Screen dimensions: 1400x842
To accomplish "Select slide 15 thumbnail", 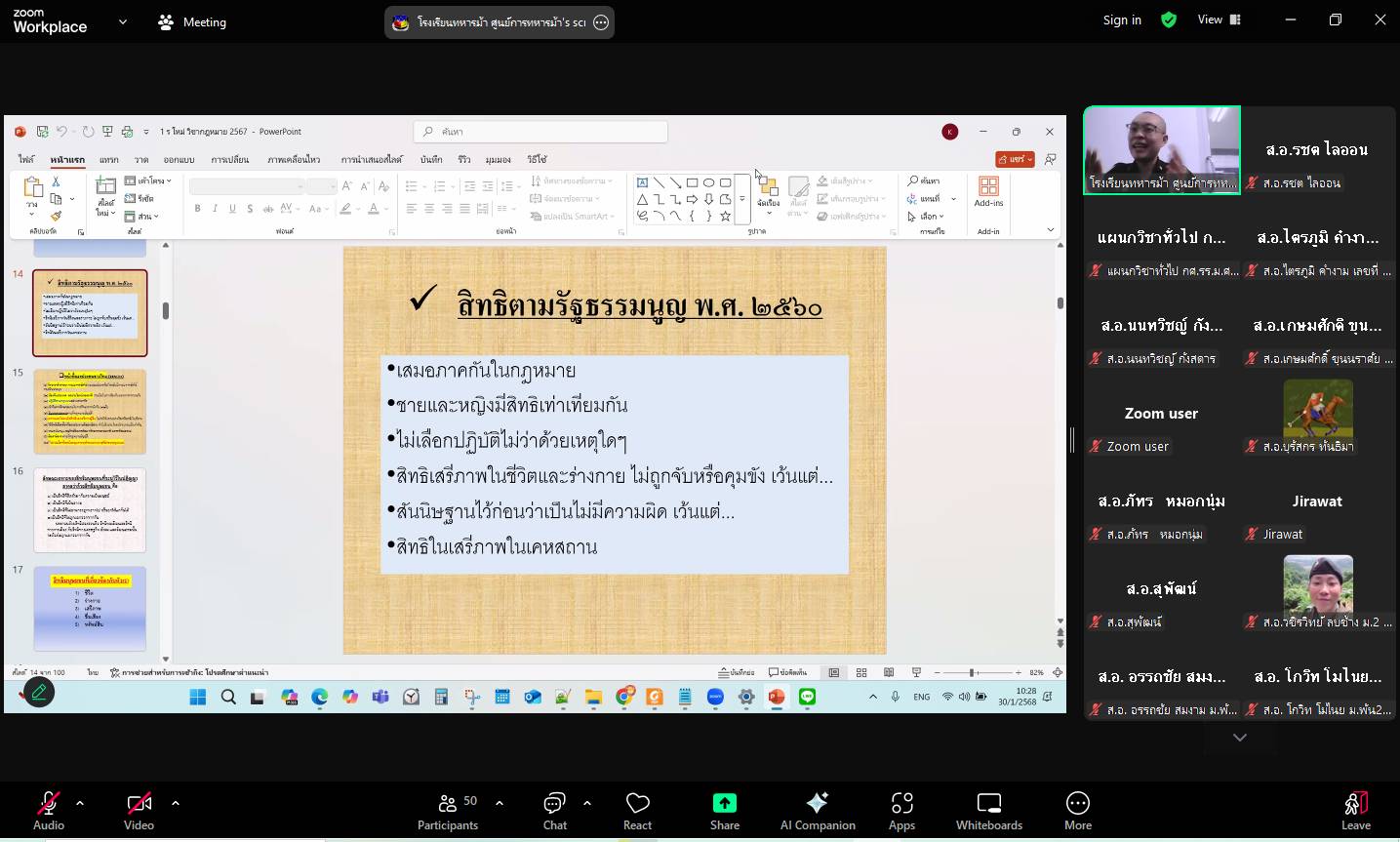I will point(90,412).
